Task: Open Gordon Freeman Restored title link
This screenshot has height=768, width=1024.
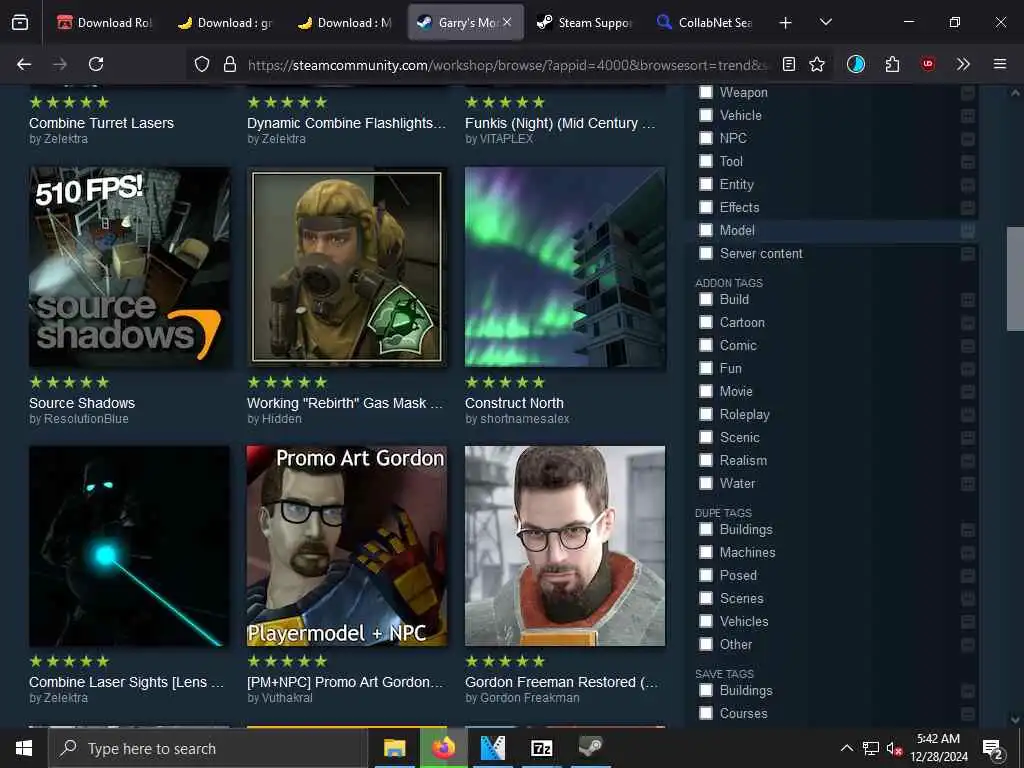Action: [562, 682]
